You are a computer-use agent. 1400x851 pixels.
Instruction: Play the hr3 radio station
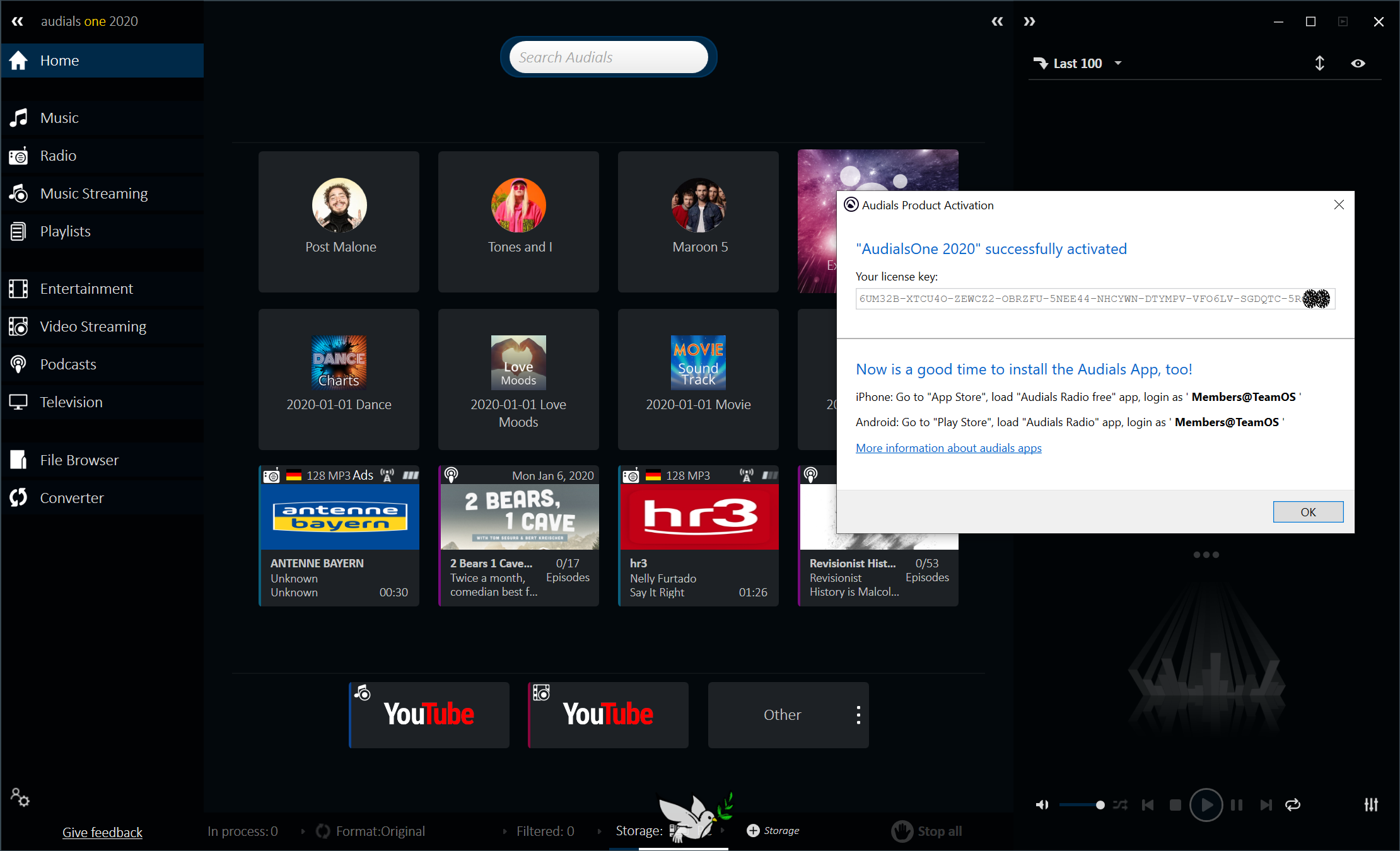[x=698, y=536]
